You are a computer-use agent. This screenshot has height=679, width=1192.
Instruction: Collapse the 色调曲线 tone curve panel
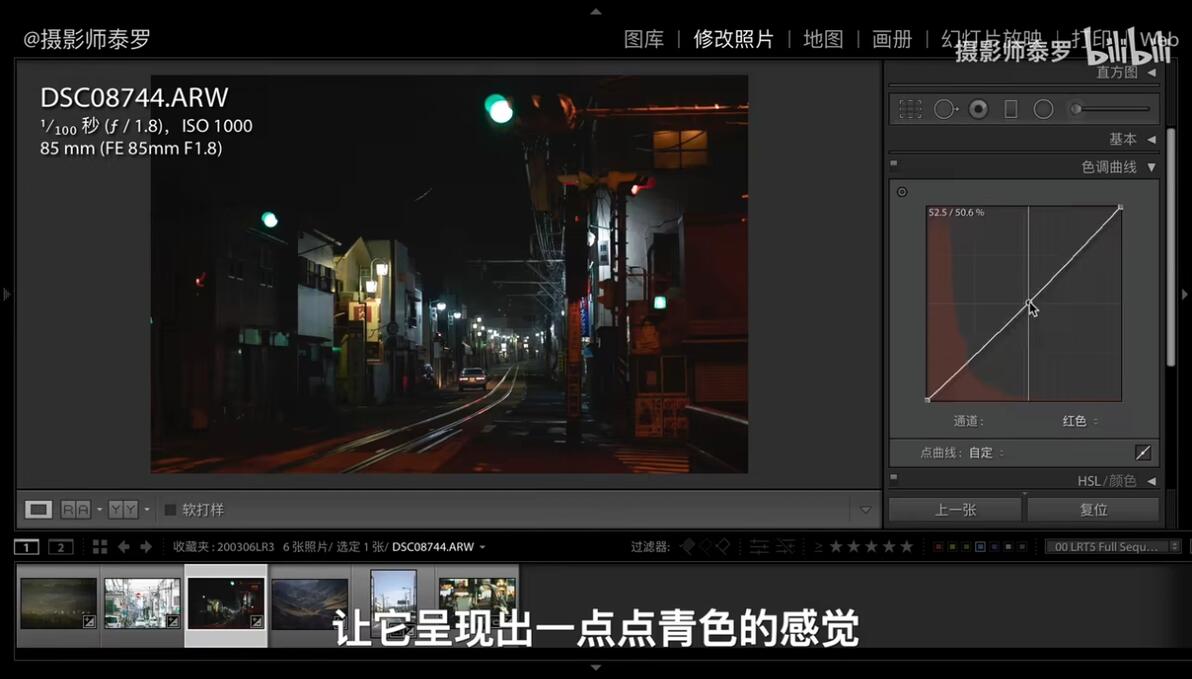tap(1152, 167)
